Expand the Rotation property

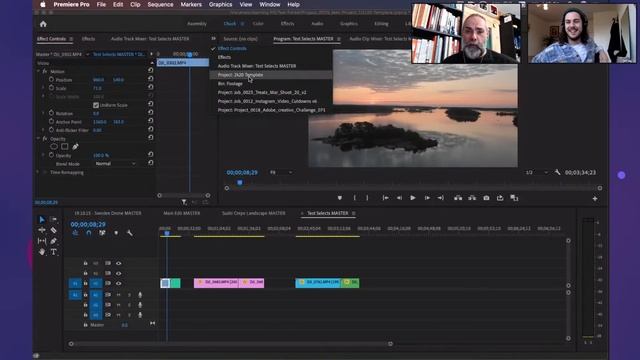click(x=43, y=113)
